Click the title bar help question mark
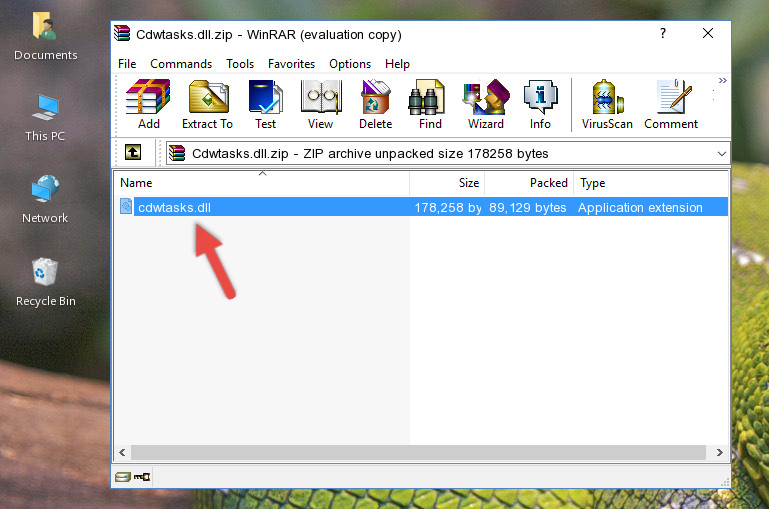 click(663, 33)
